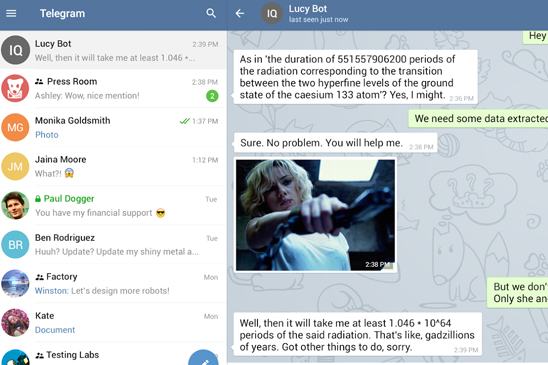
Task: Click 'last seen just now' status
Action: [x=318, y=20]
